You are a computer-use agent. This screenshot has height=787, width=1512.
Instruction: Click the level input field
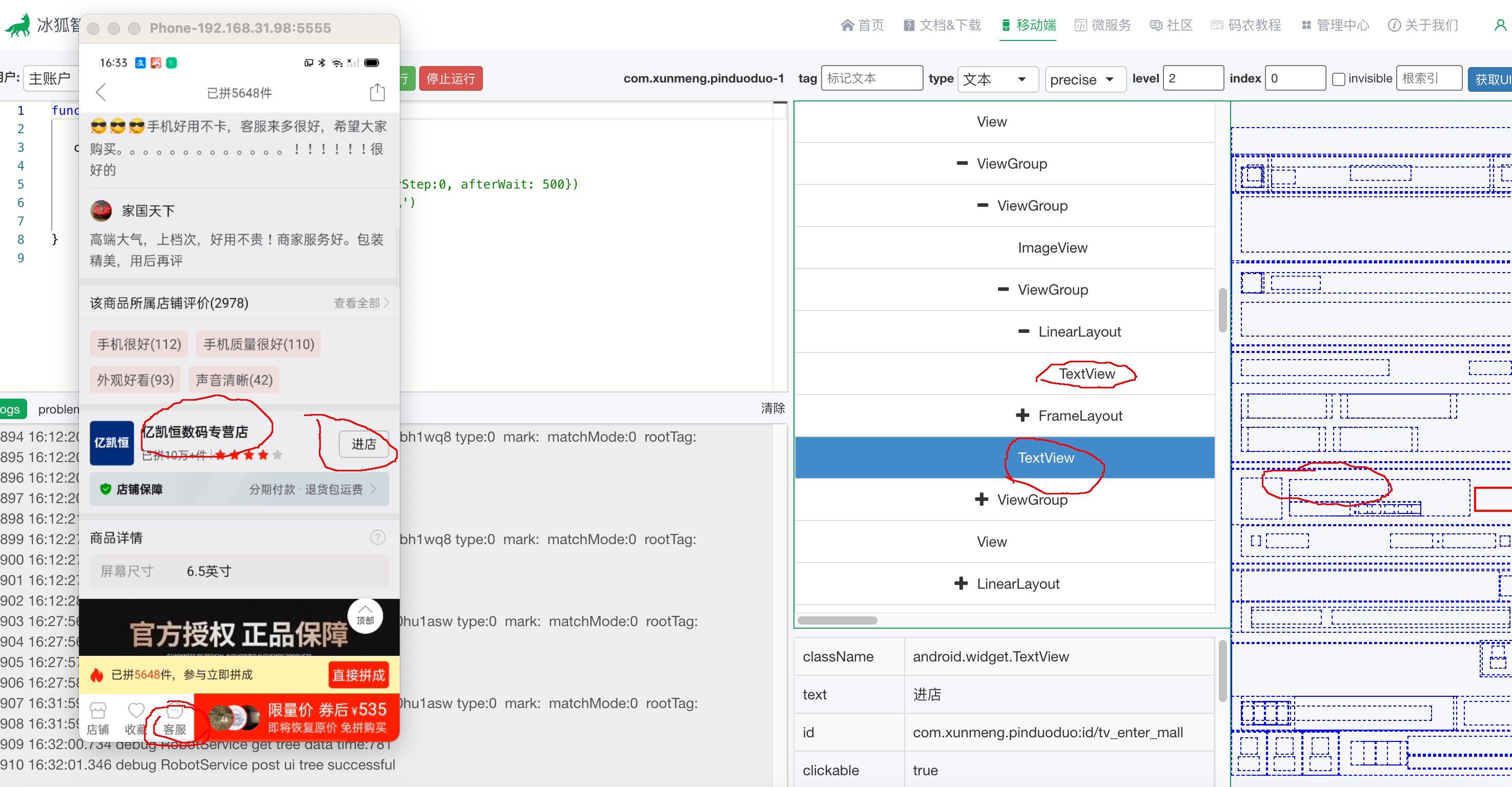point(1193,78)
